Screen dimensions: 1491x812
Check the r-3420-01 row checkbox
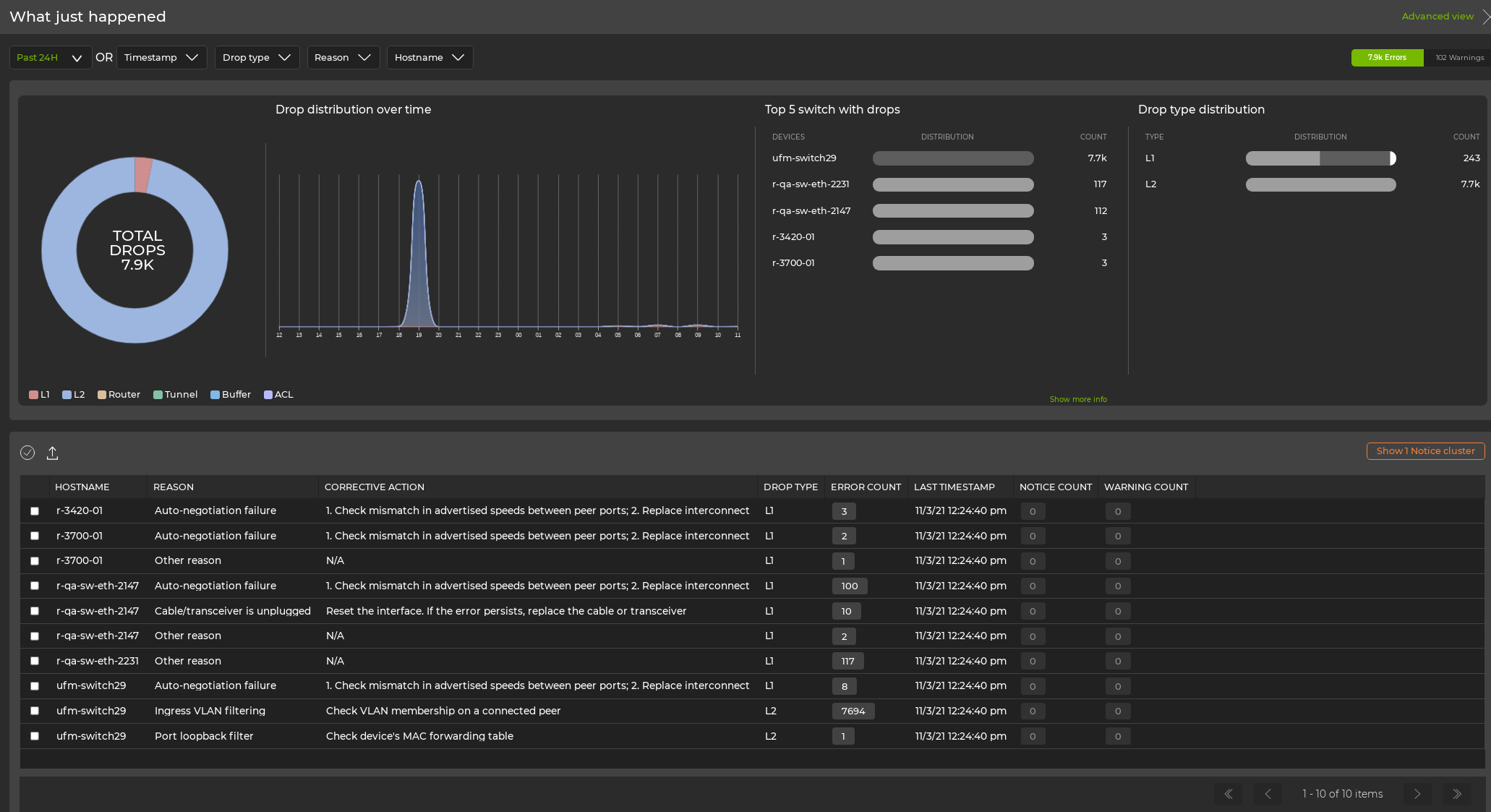[x=35, y=511]
